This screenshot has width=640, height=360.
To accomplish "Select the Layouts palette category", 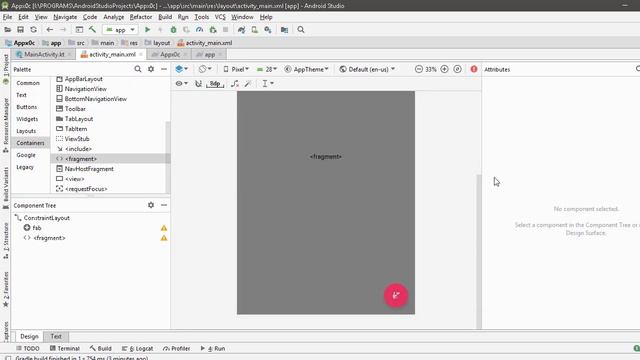I will [x=26, y=131].
